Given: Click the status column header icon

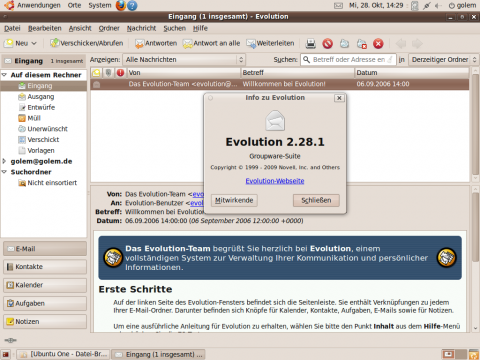Looking at the screenshot, I should coord(96,73).
